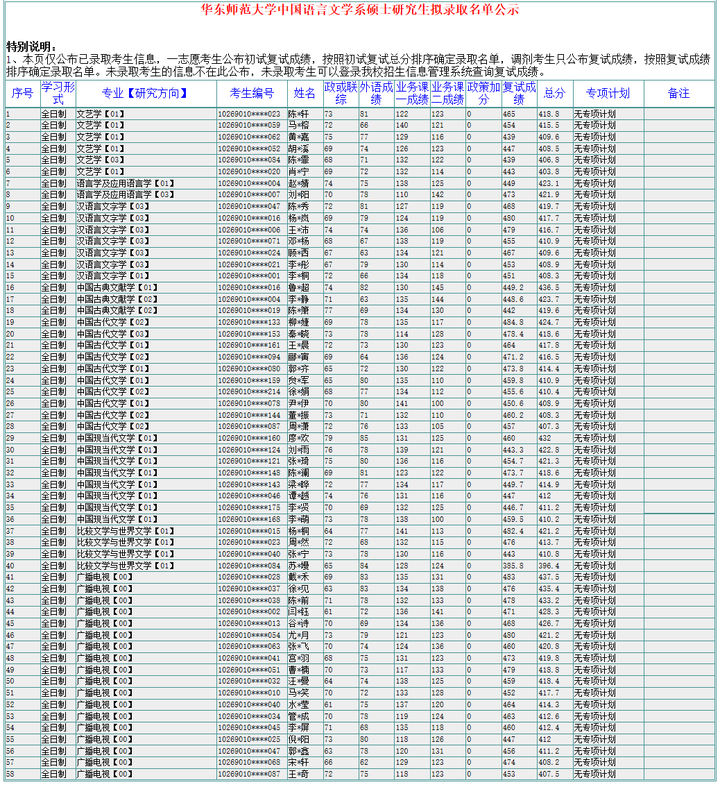Click 无专项计划 in row 55
Screen dimensions: 720x787
tap(595, 739)
